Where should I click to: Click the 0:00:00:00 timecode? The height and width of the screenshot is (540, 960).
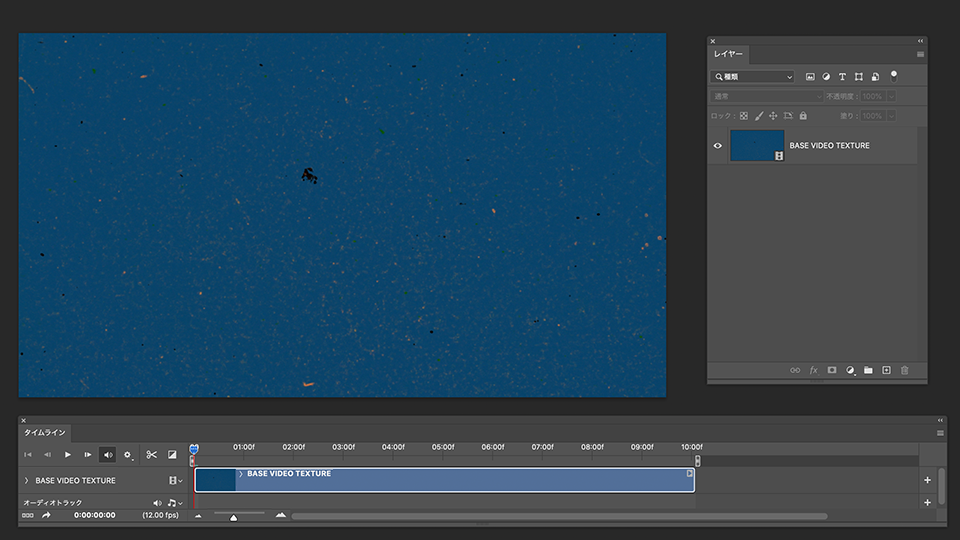[94, 516]
